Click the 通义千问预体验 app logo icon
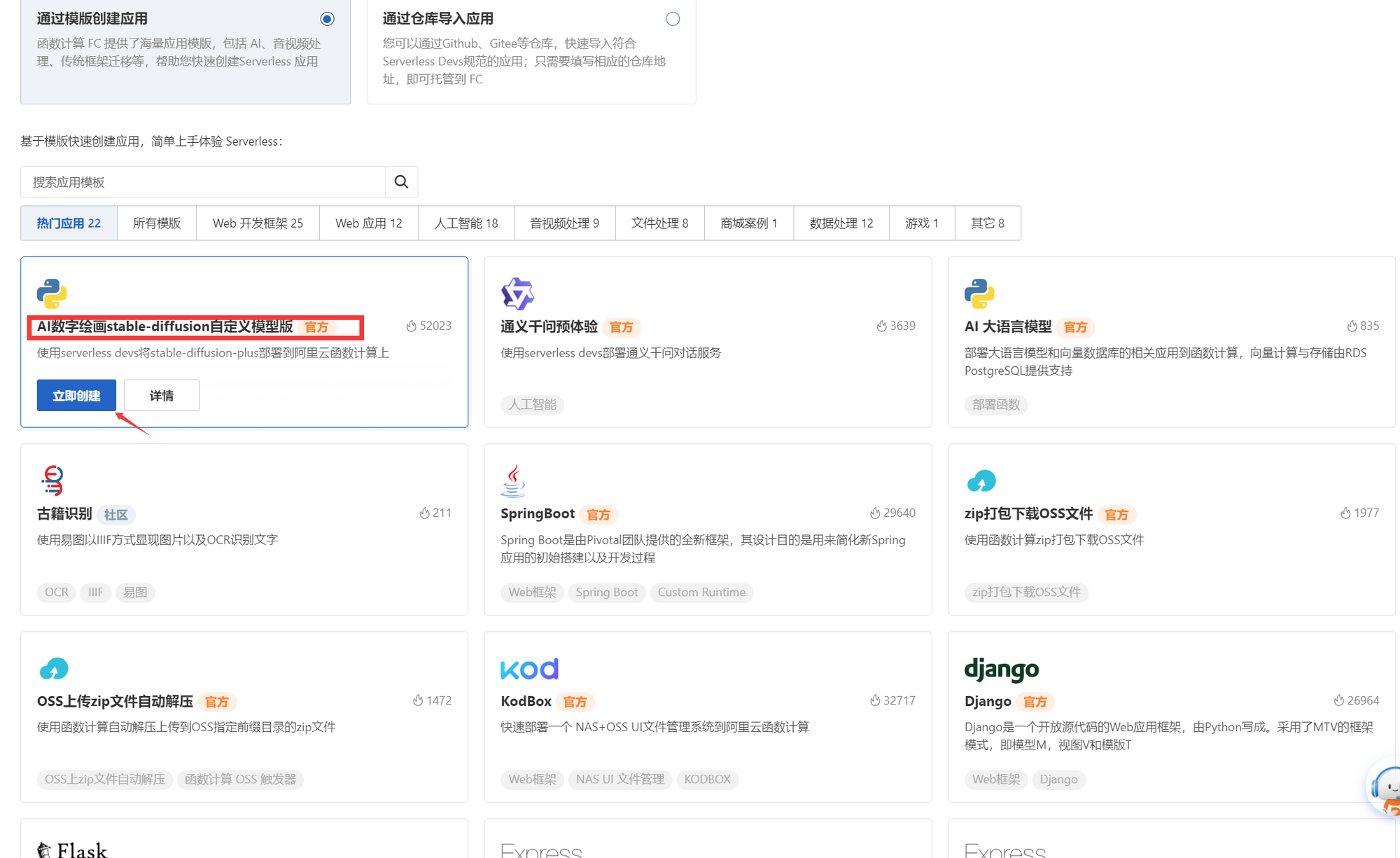 click(517, 293)
